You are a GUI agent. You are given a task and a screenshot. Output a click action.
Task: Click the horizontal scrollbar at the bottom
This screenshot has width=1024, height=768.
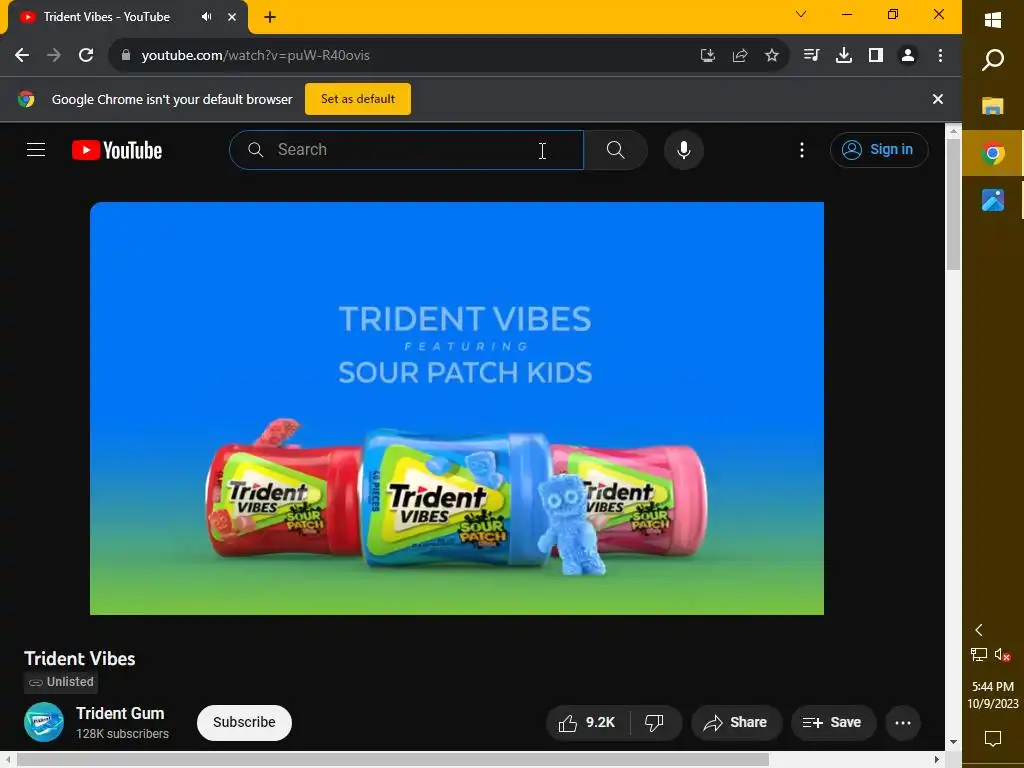[x=392, y=760]
